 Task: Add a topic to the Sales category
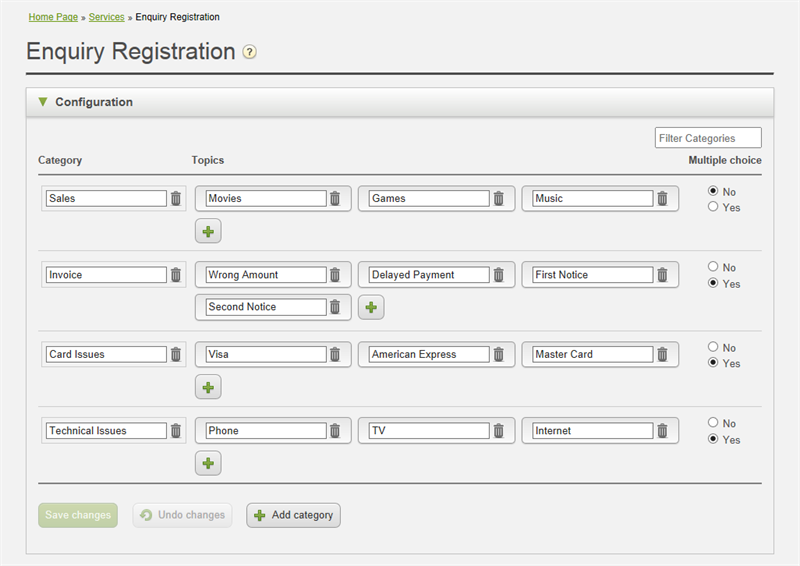click(x=208, y=231)
